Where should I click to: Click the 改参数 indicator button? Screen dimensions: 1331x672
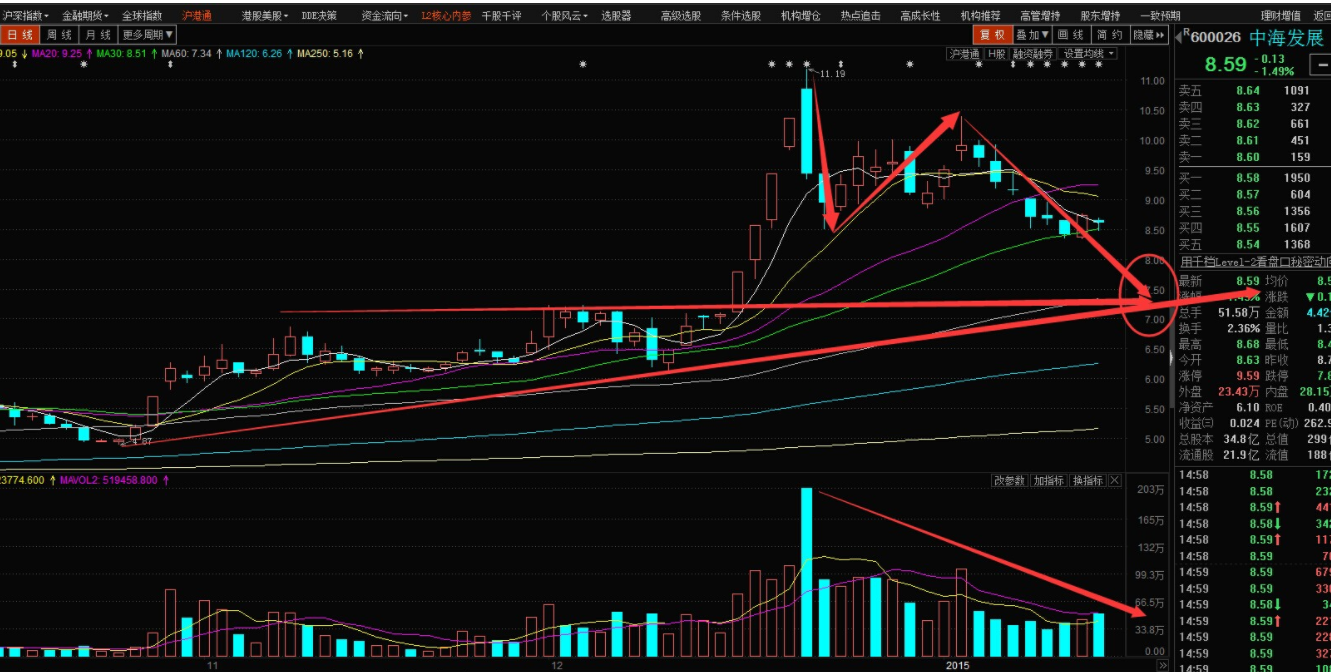pyautogui.click(x=1009, y=481)
